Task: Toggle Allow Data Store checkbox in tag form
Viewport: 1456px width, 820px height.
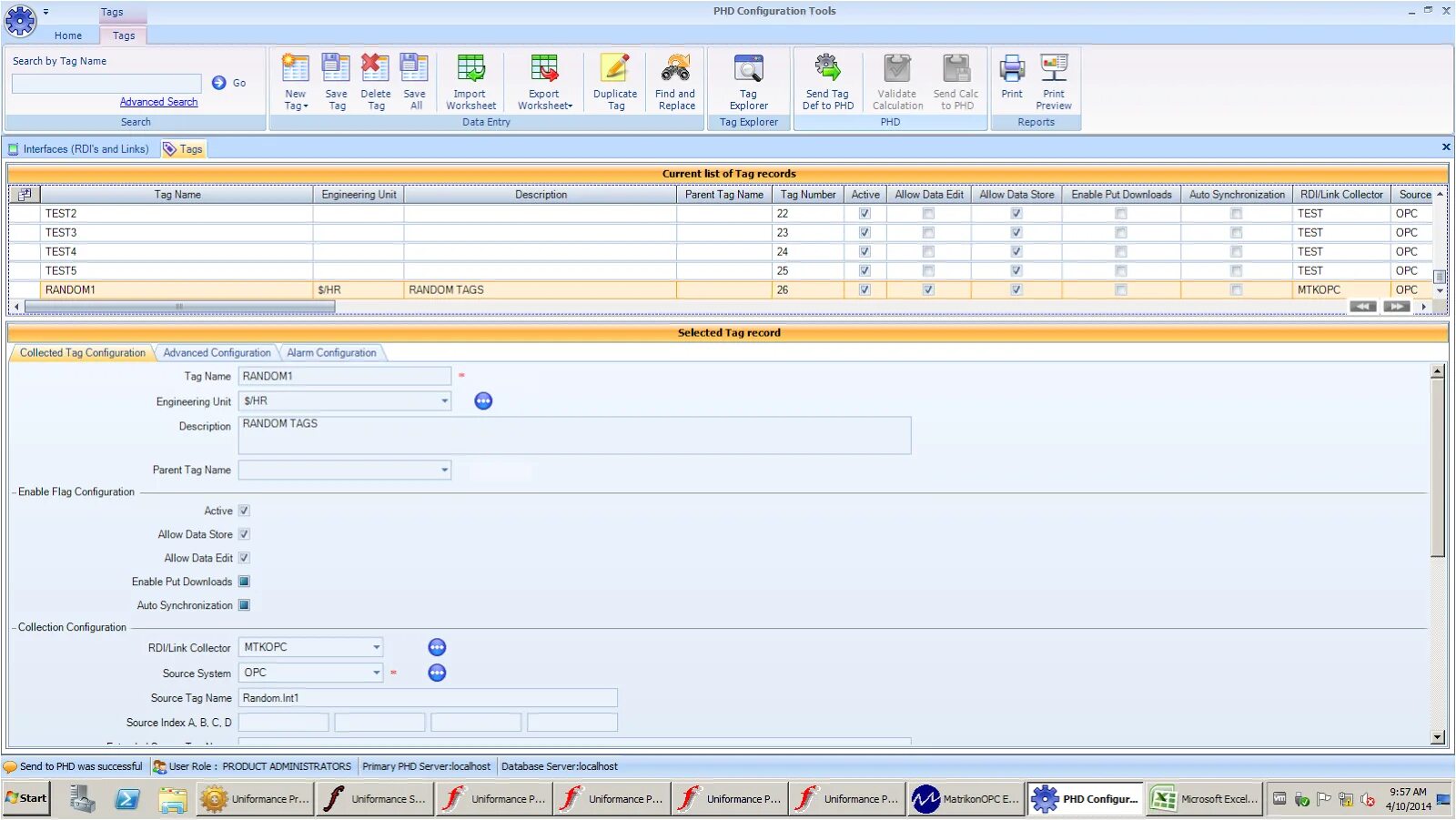Action: point(244,534)
